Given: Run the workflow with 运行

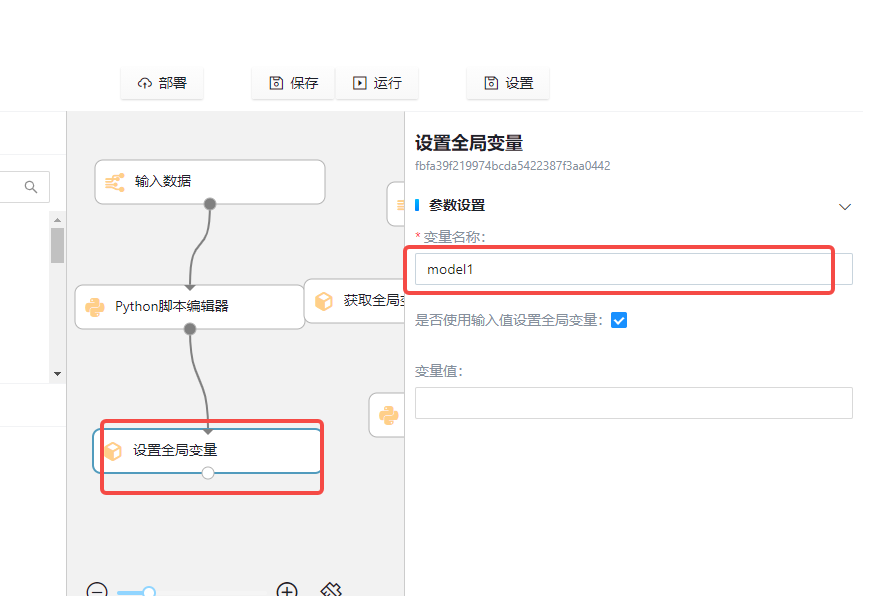Looking at the screenshot, I should pyautogui.click(x=377, y=83).
